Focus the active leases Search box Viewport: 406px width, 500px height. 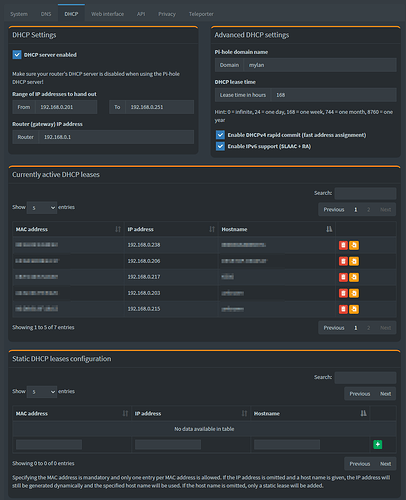click(x=365, y=193)
